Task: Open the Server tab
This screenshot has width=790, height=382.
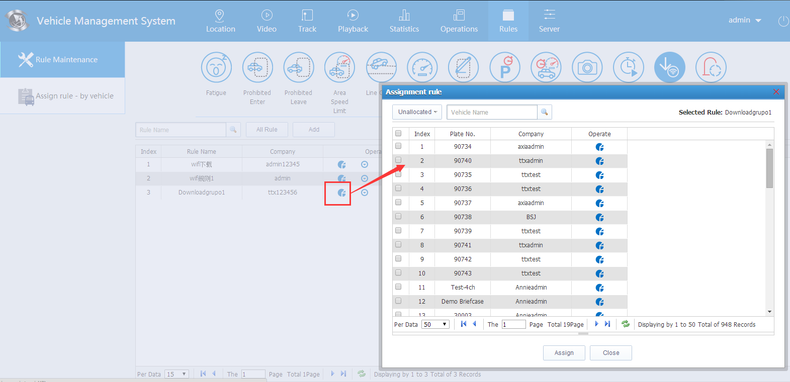Action: coord(549,21)
